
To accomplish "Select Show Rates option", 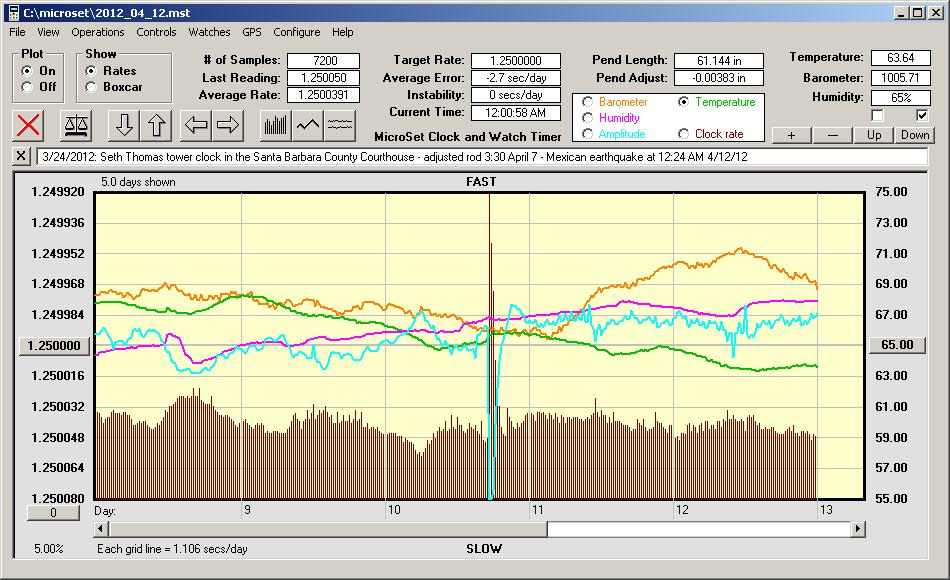I will coord(91,71).
